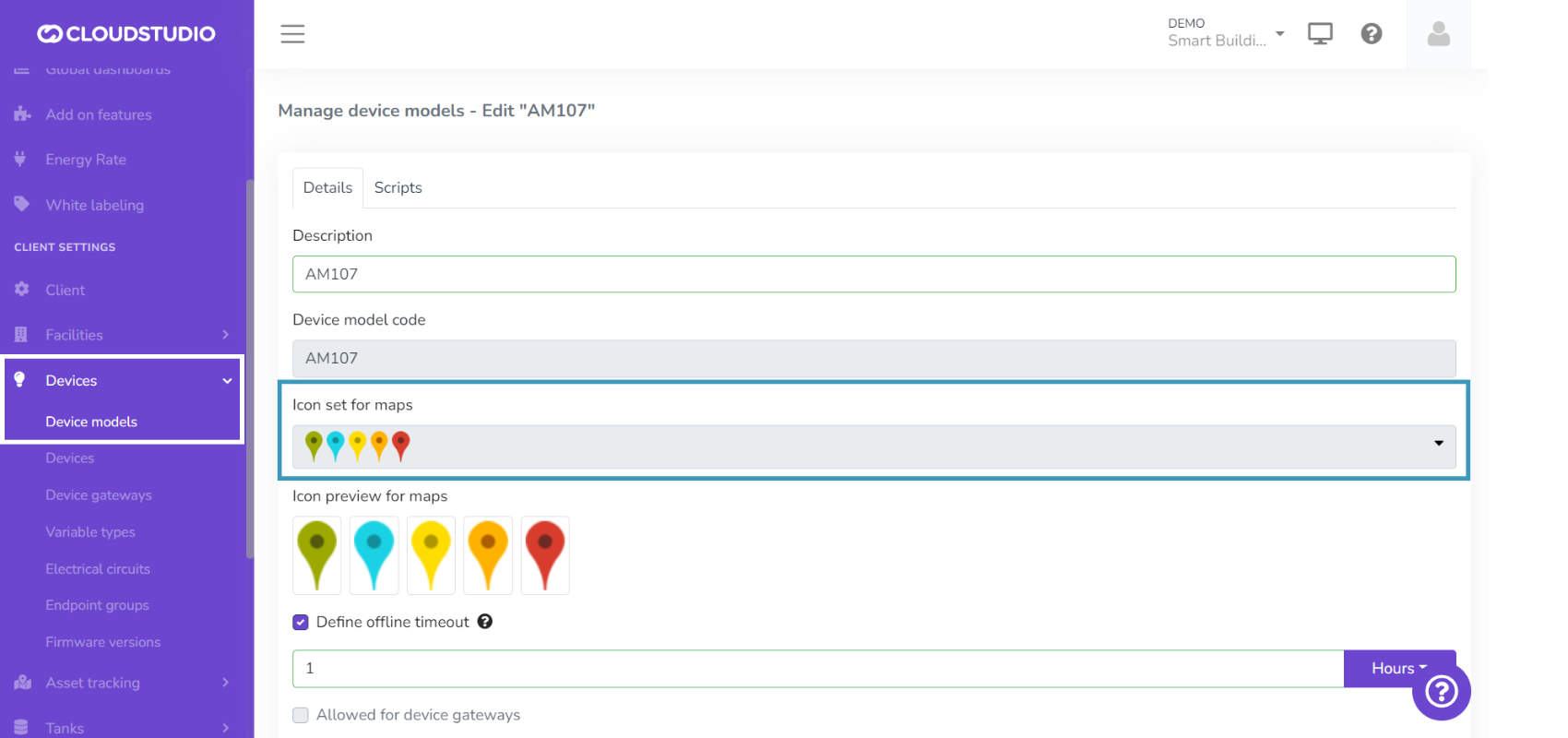Click the offline timeout help tooltip icon
This screenshot has height=738, width=1568.
click(x=485, y=622)
